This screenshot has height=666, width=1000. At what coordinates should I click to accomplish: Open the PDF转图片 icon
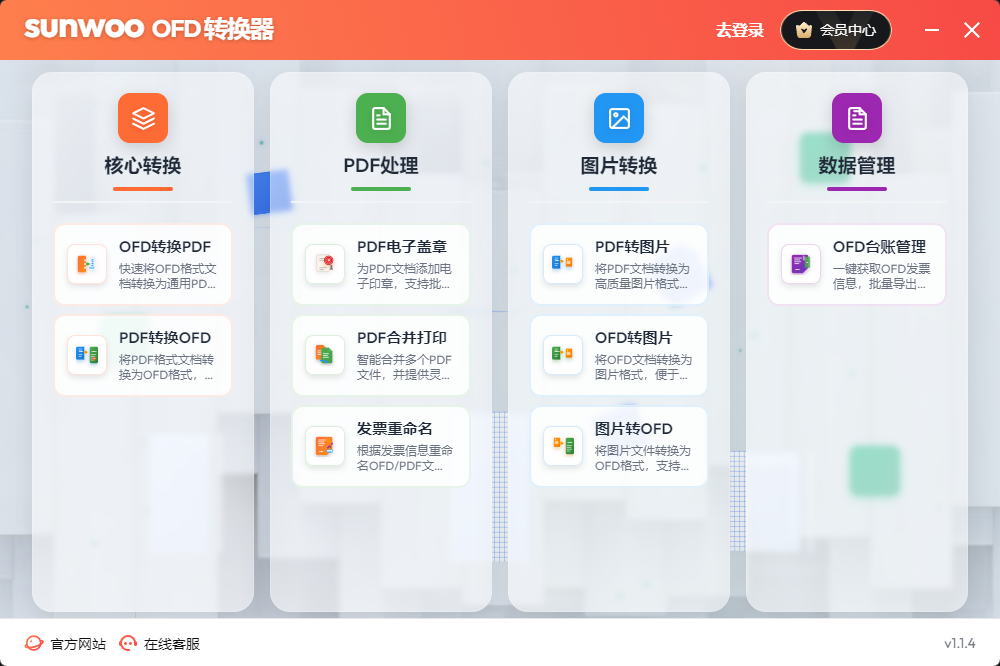point(563,264)
